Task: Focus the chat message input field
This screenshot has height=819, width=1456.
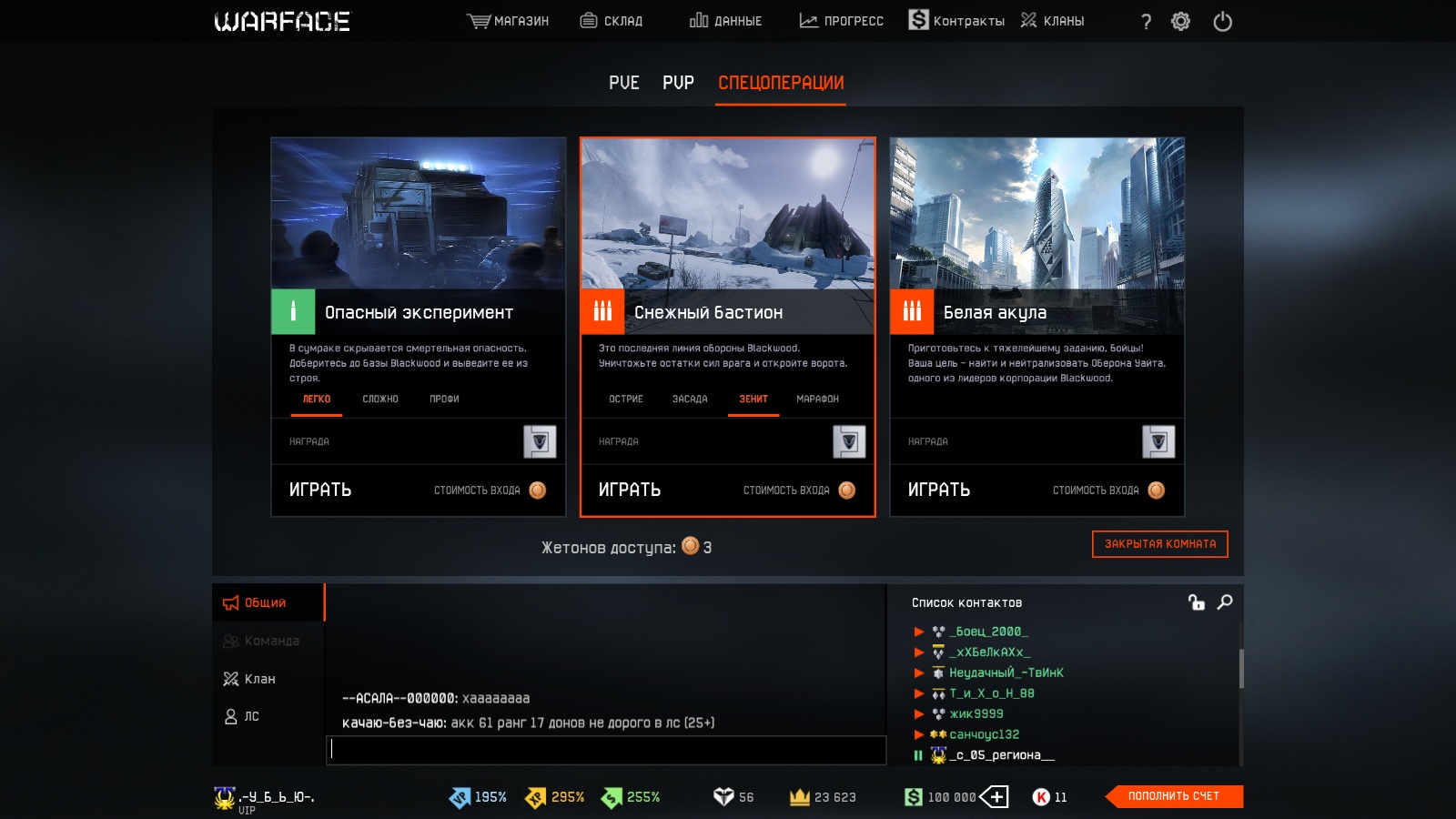Action: click(x=606, y=750)
